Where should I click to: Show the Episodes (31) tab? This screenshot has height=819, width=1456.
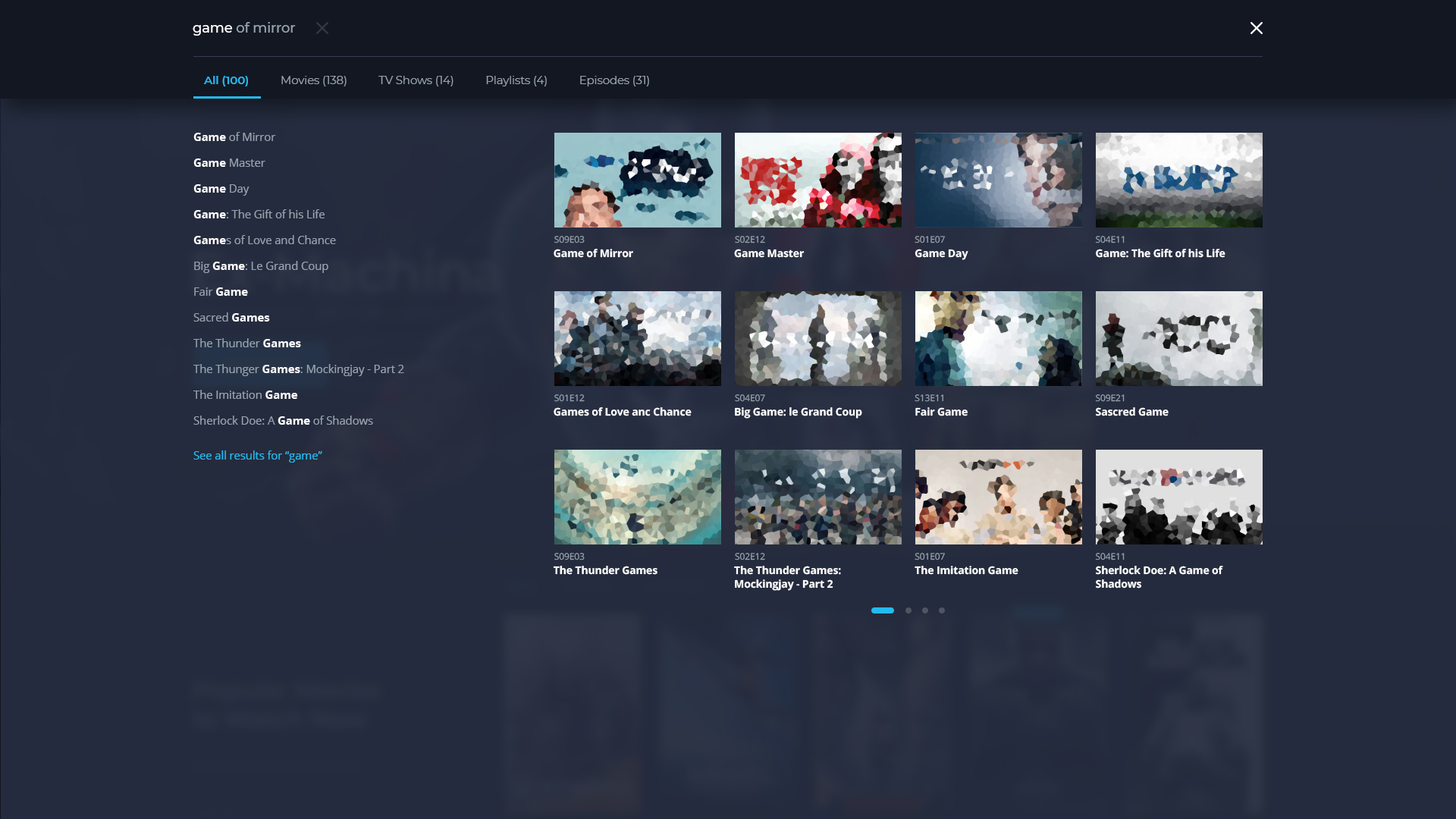click(613, 80)
